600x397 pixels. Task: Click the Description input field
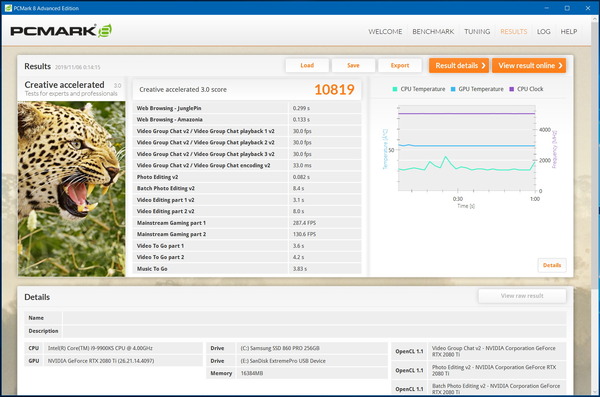point(315,331)
